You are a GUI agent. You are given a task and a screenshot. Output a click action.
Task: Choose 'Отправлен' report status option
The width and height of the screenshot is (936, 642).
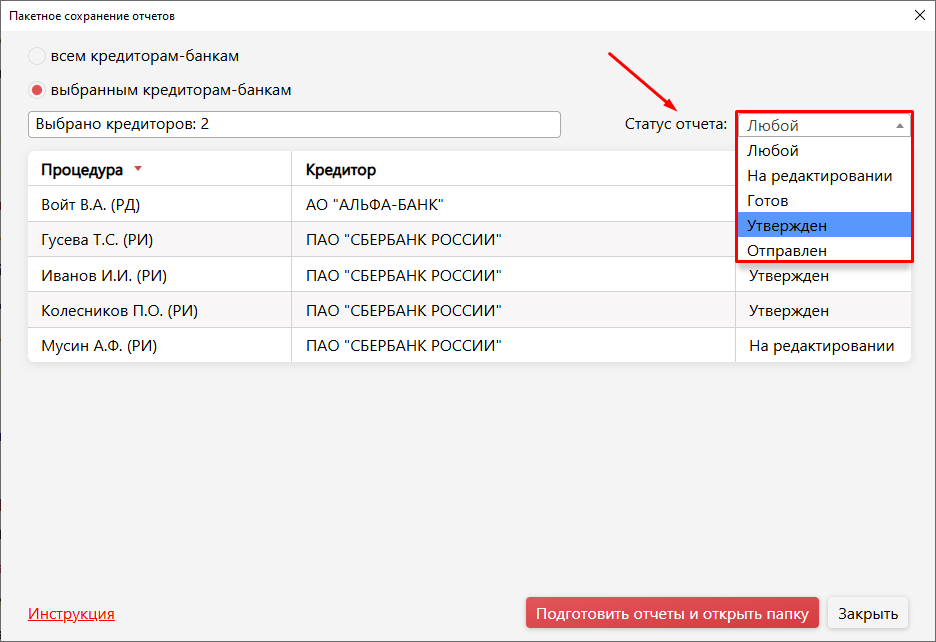[x=786, y=251]
